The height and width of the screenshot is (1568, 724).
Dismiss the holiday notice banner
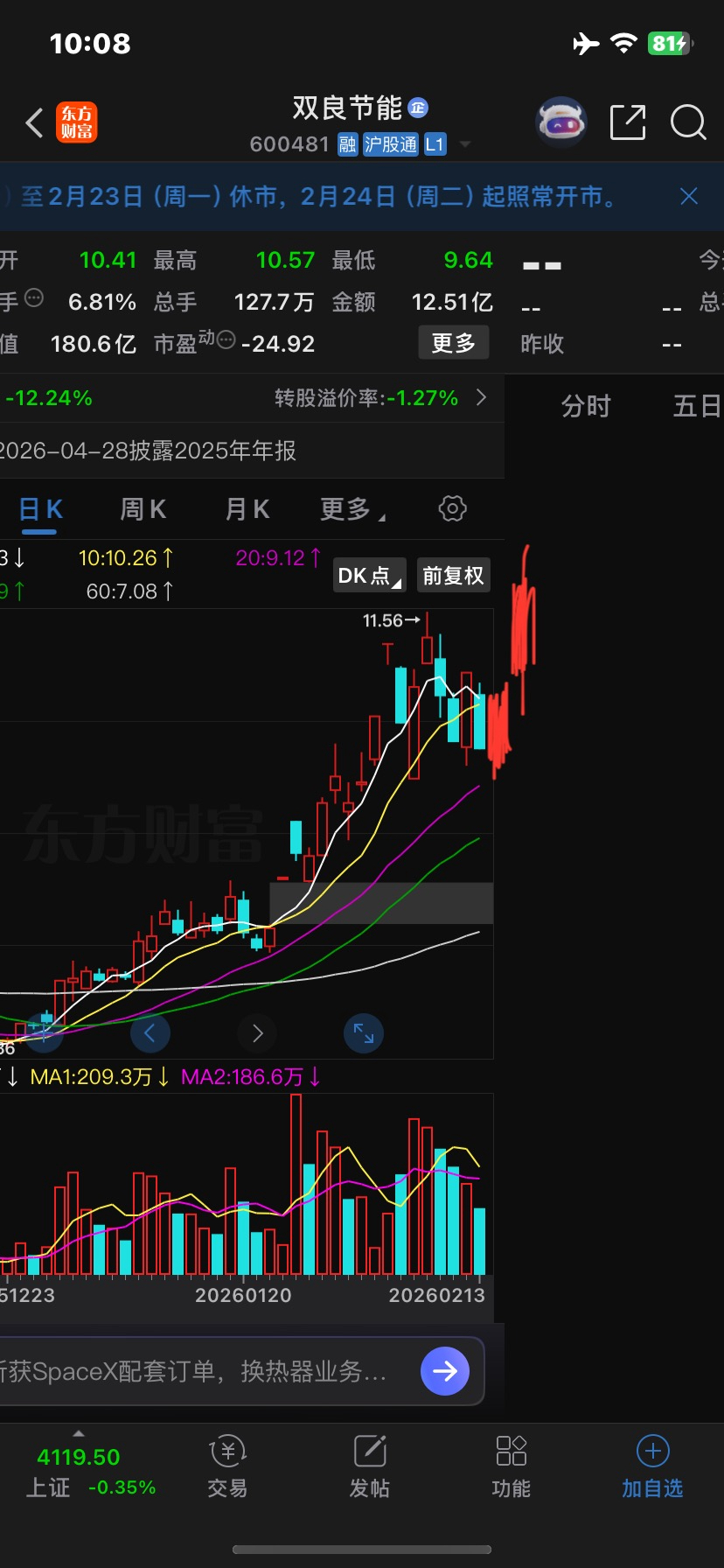(689, 196)
